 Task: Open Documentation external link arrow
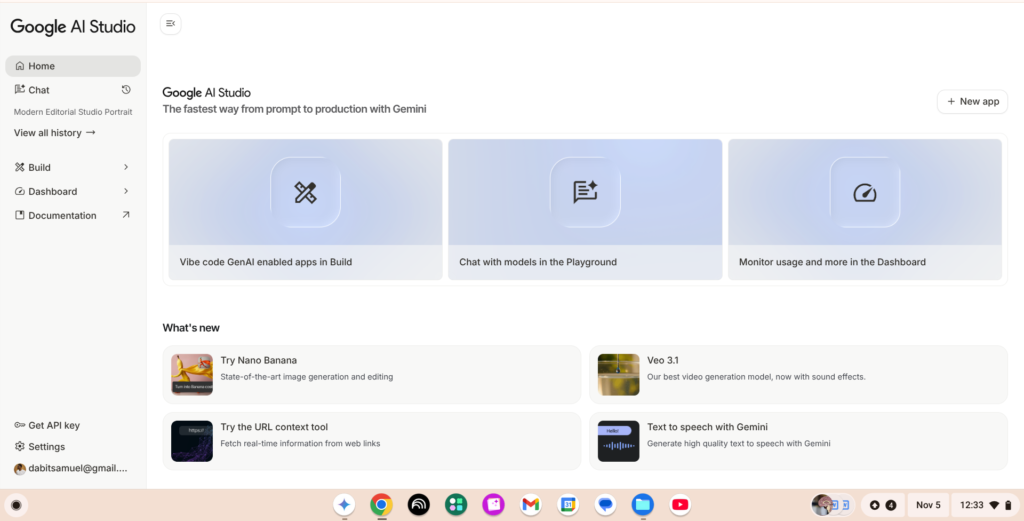126,215
